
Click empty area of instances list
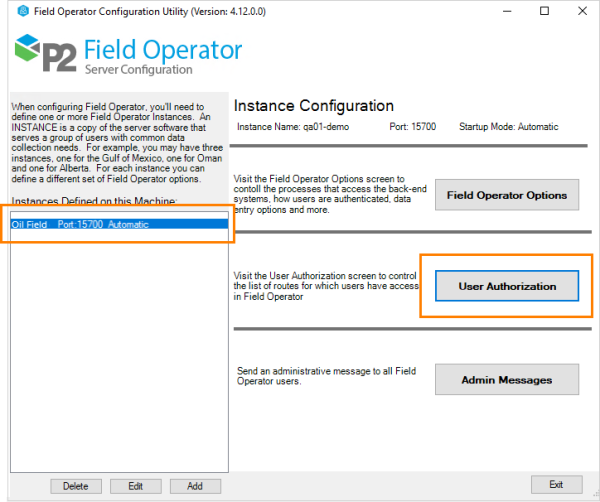pyautogui.click(x=115, y=350)
